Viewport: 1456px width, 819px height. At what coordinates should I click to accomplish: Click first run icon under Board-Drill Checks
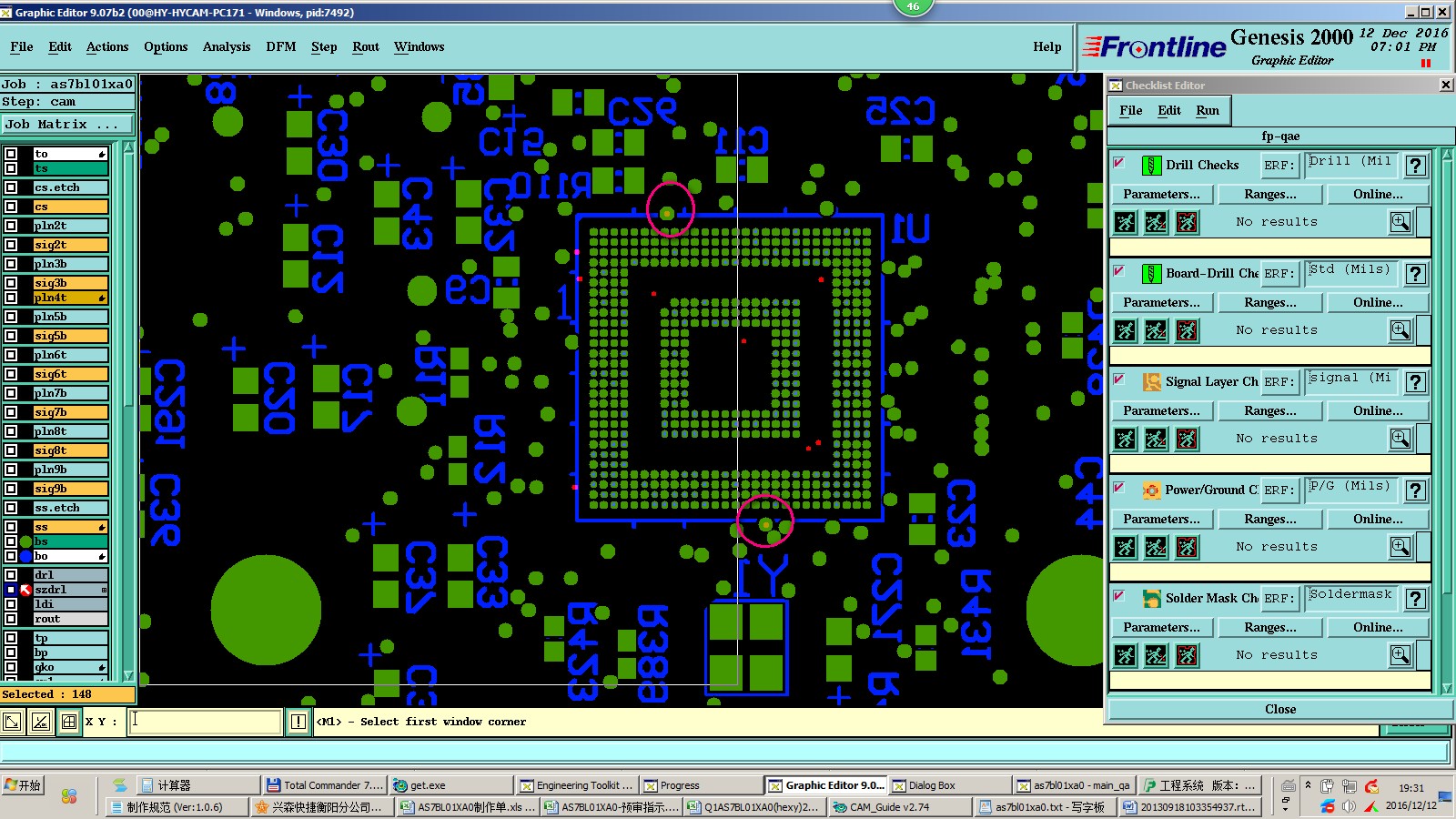(1126, 330)
